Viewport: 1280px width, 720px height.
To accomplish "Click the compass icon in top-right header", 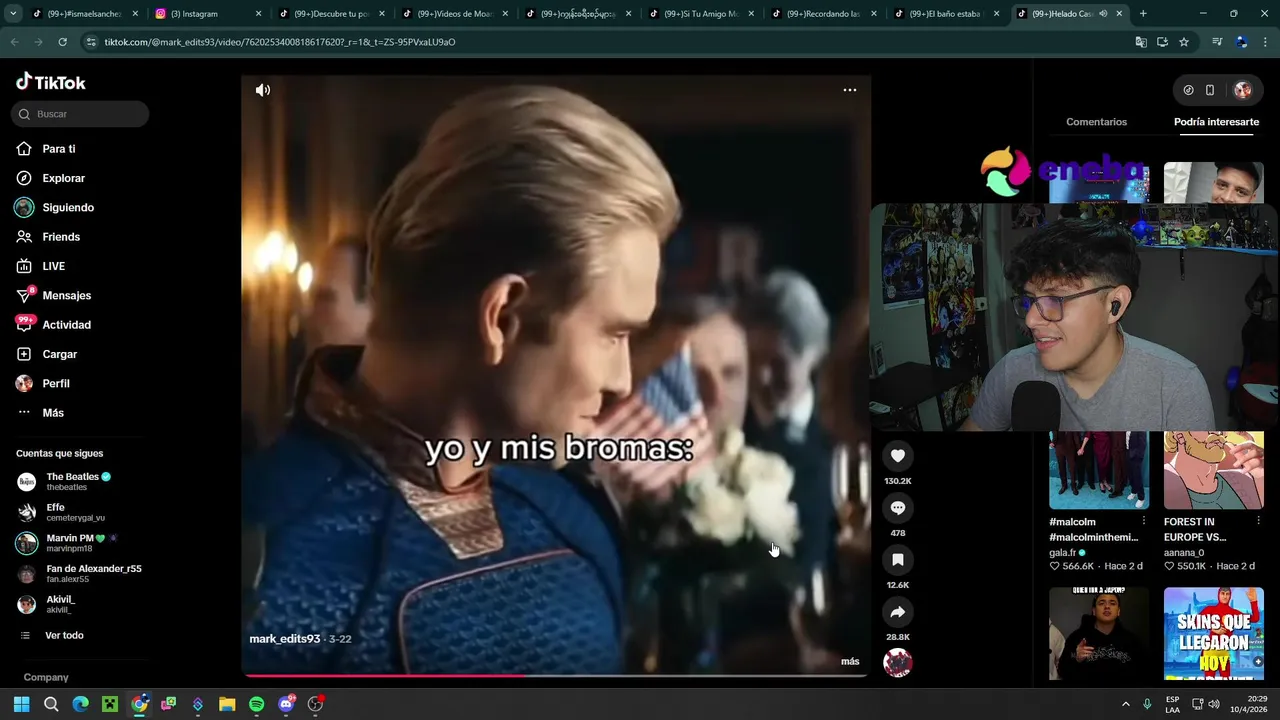I will (1188, 90).
